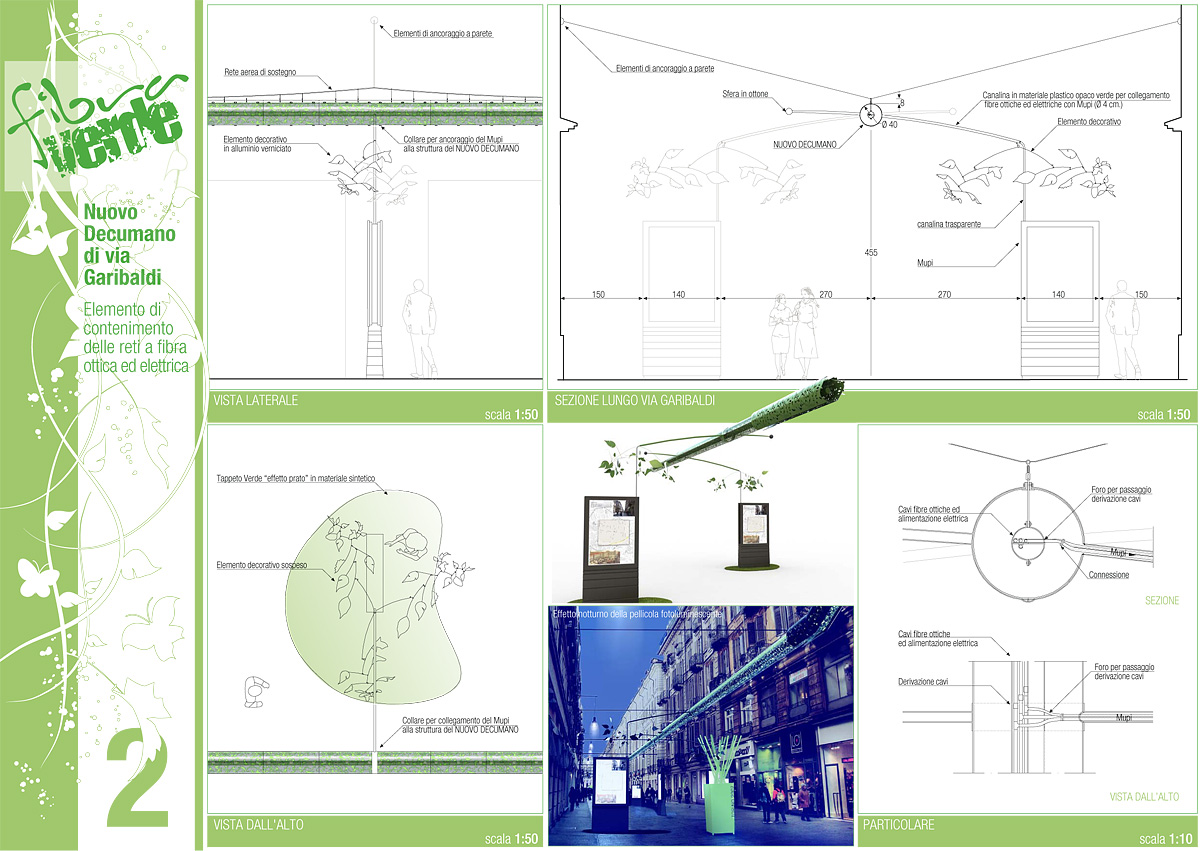Select the "Connessione" annotation in the detail

pyautogui.click(x=1109, y=575)
